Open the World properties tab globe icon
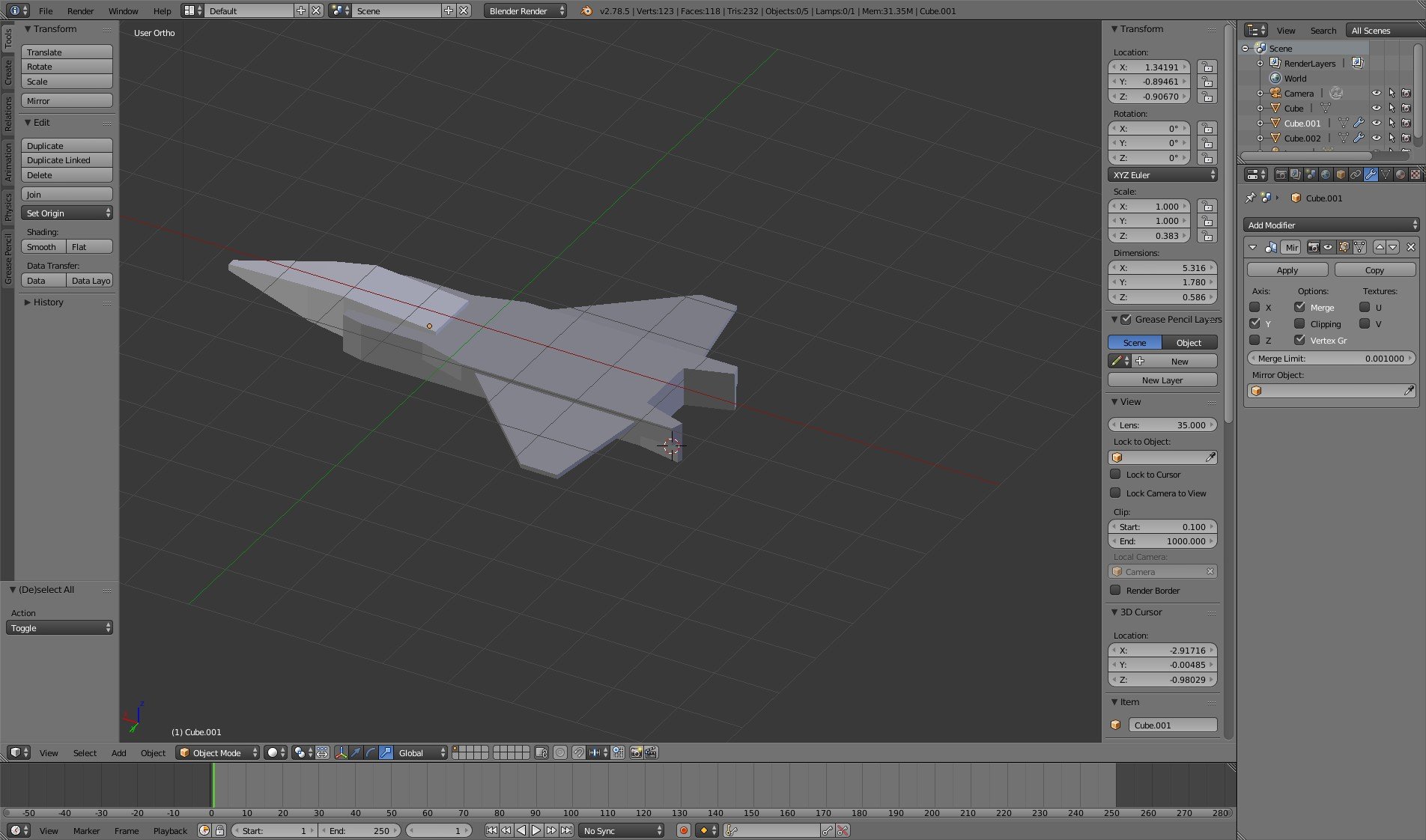The image size is (1426, 840). [1326, 174]
